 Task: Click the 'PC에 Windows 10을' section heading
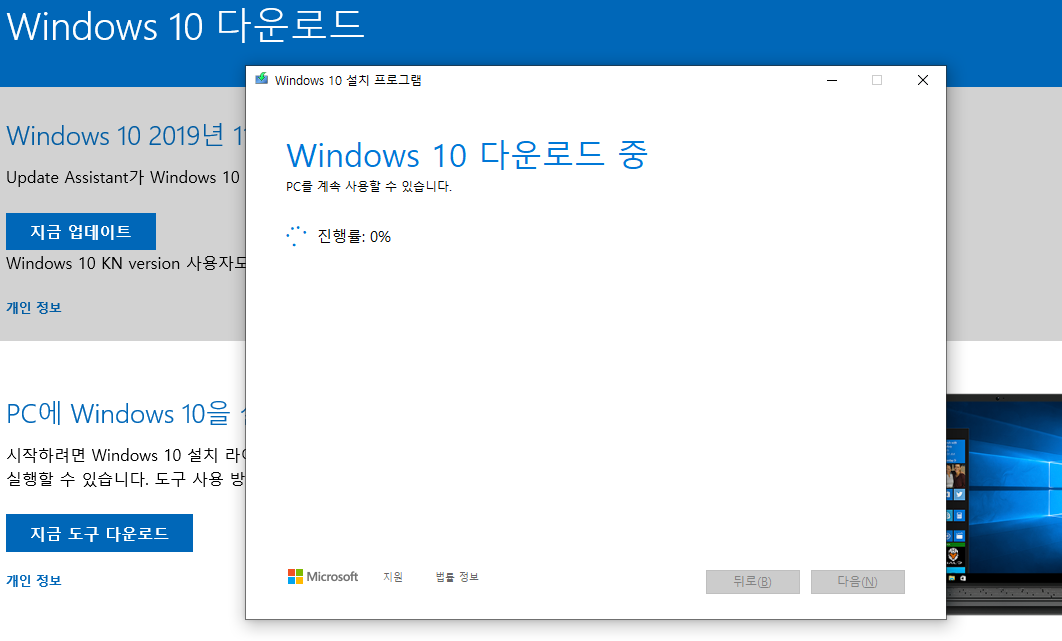click(126, 413)
